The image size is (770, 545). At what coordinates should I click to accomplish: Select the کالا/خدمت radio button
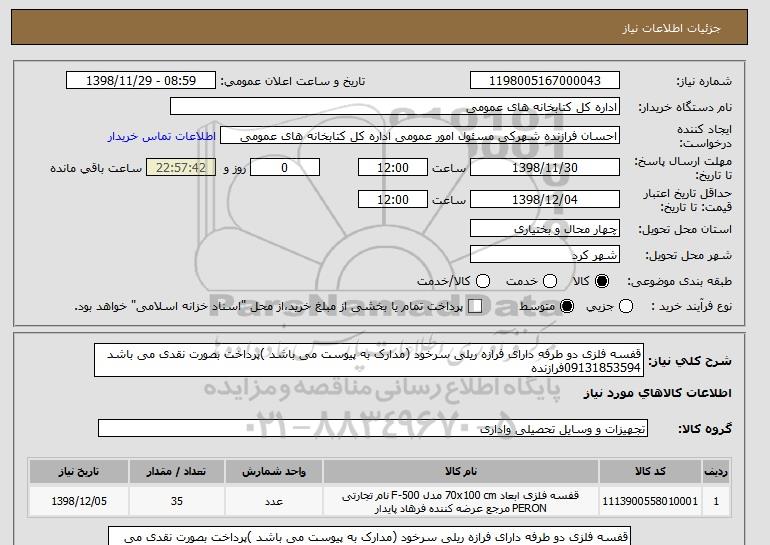click(x=483, y=281)
